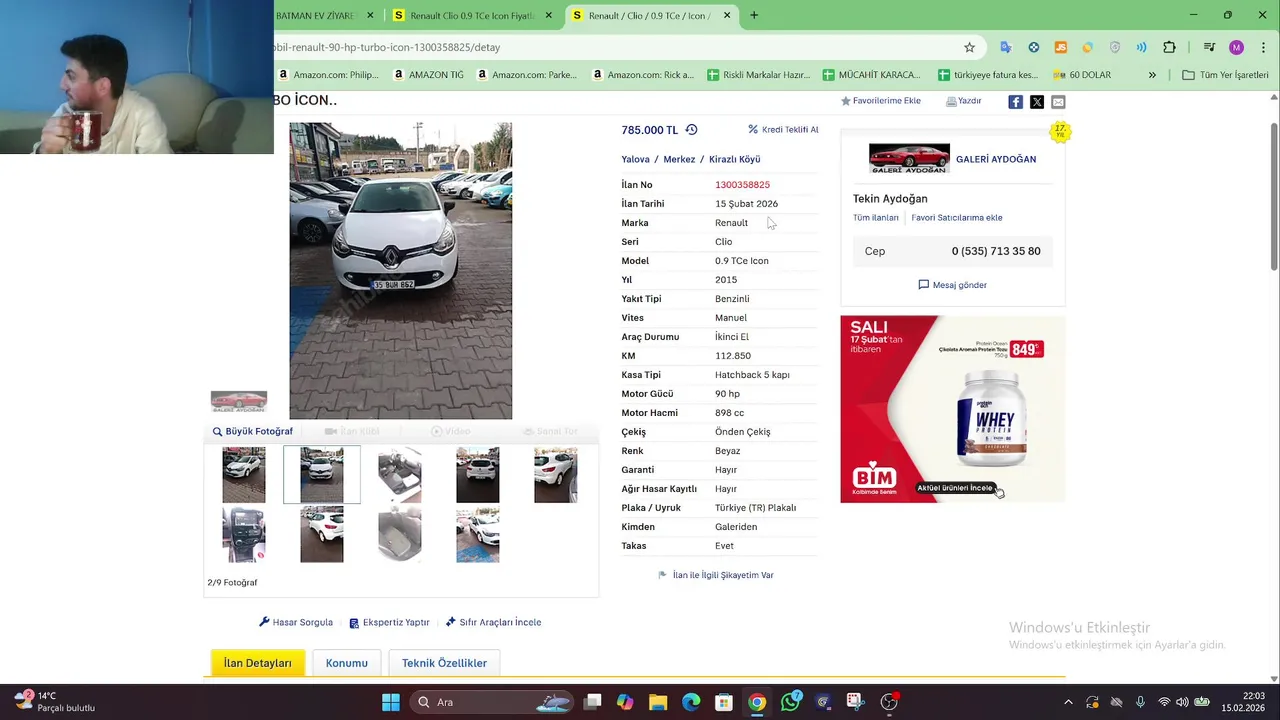Open the Tüm Yer İşaretleri bookmarks folder
Screen dimensions: 1280x720
point(1225,75)
